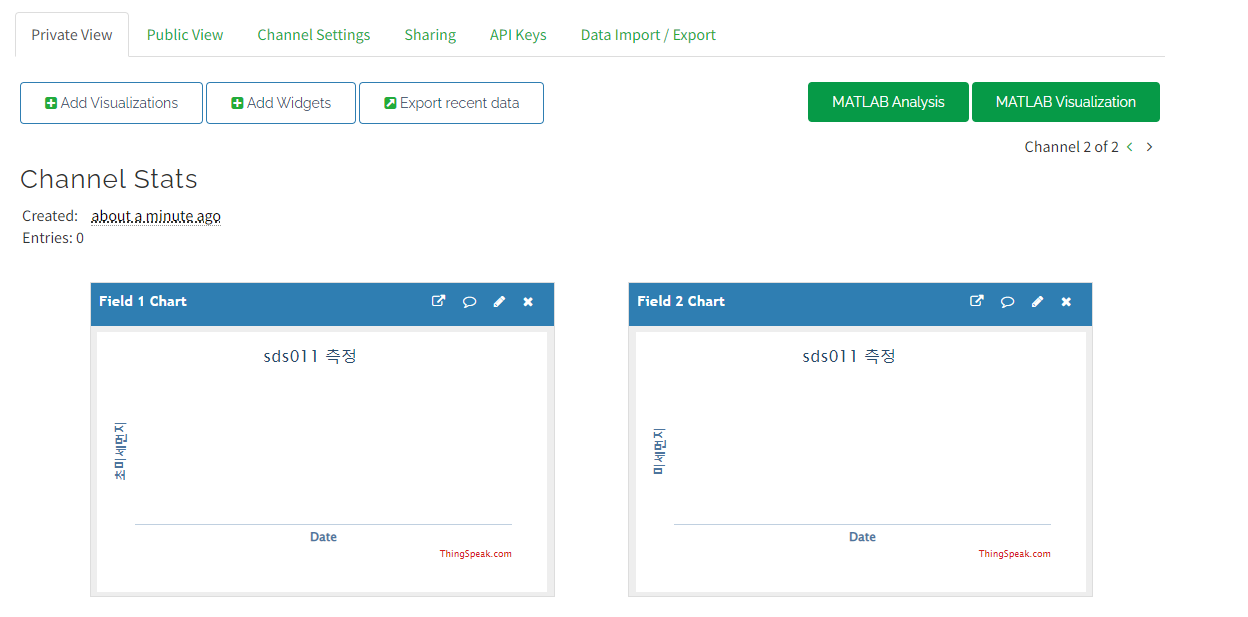Click Export recent data button
Screen dimensions: 1248x617
451,103
